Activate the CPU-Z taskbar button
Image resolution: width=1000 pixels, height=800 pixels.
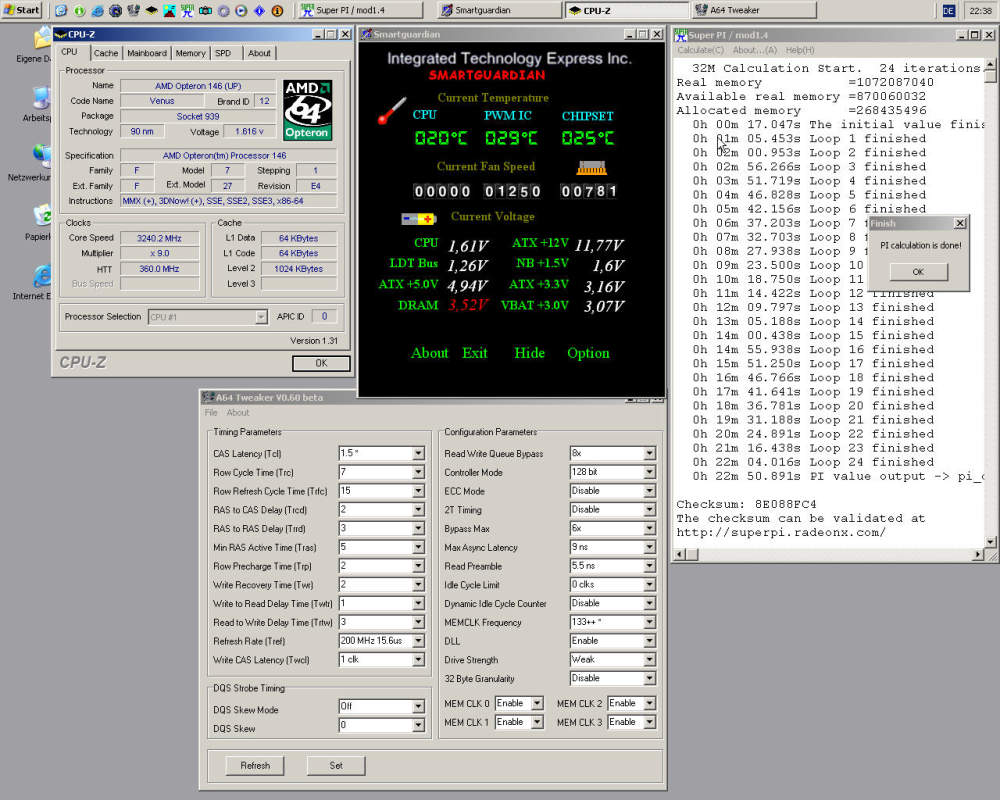628,10
